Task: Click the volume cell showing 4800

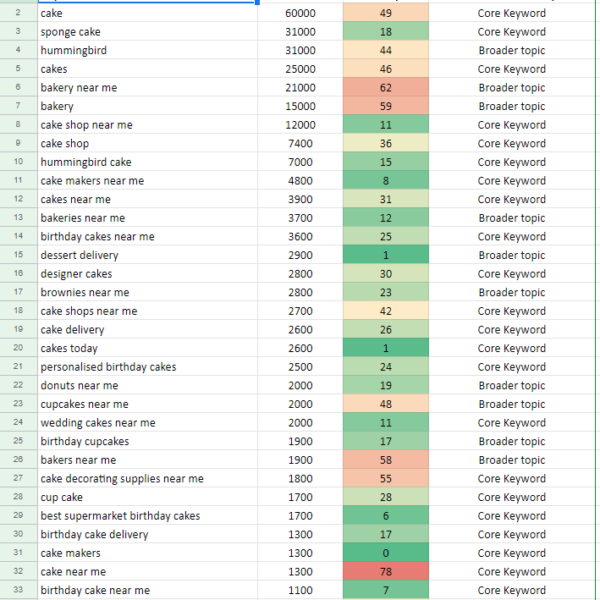Action: pos(299,181)
